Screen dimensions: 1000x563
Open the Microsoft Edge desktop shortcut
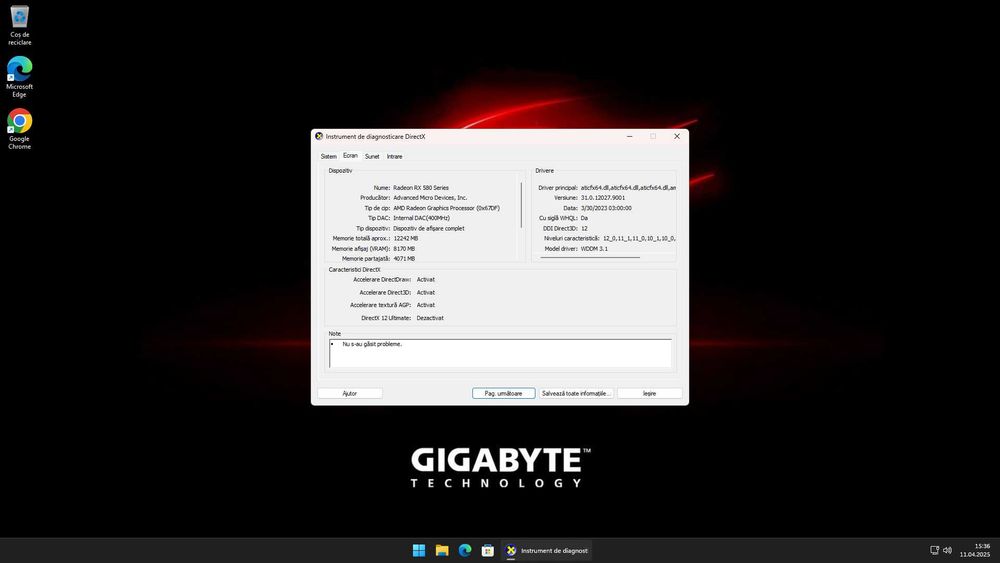(x=19, y=77)
